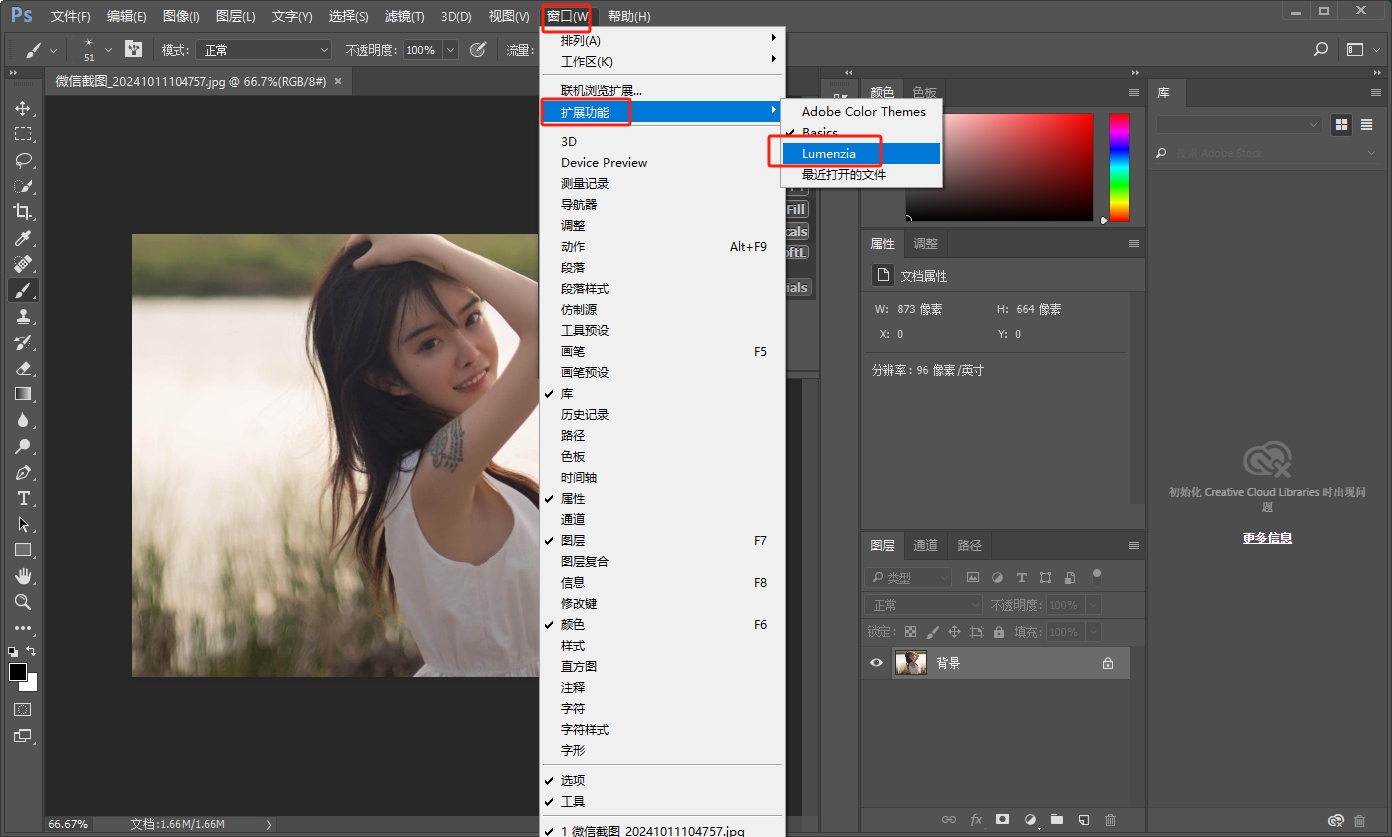The height and width of the screenshot is (837, 1392).
Task: Select the Clone Stamp tool
Action: 23,316
